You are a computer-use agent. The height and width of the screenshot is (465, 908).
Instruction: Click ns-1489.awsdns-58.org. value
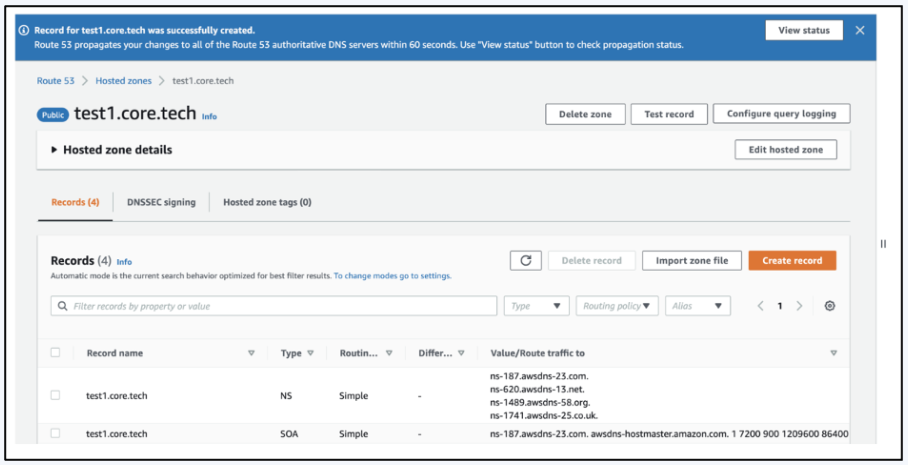[x=540, y=402]
